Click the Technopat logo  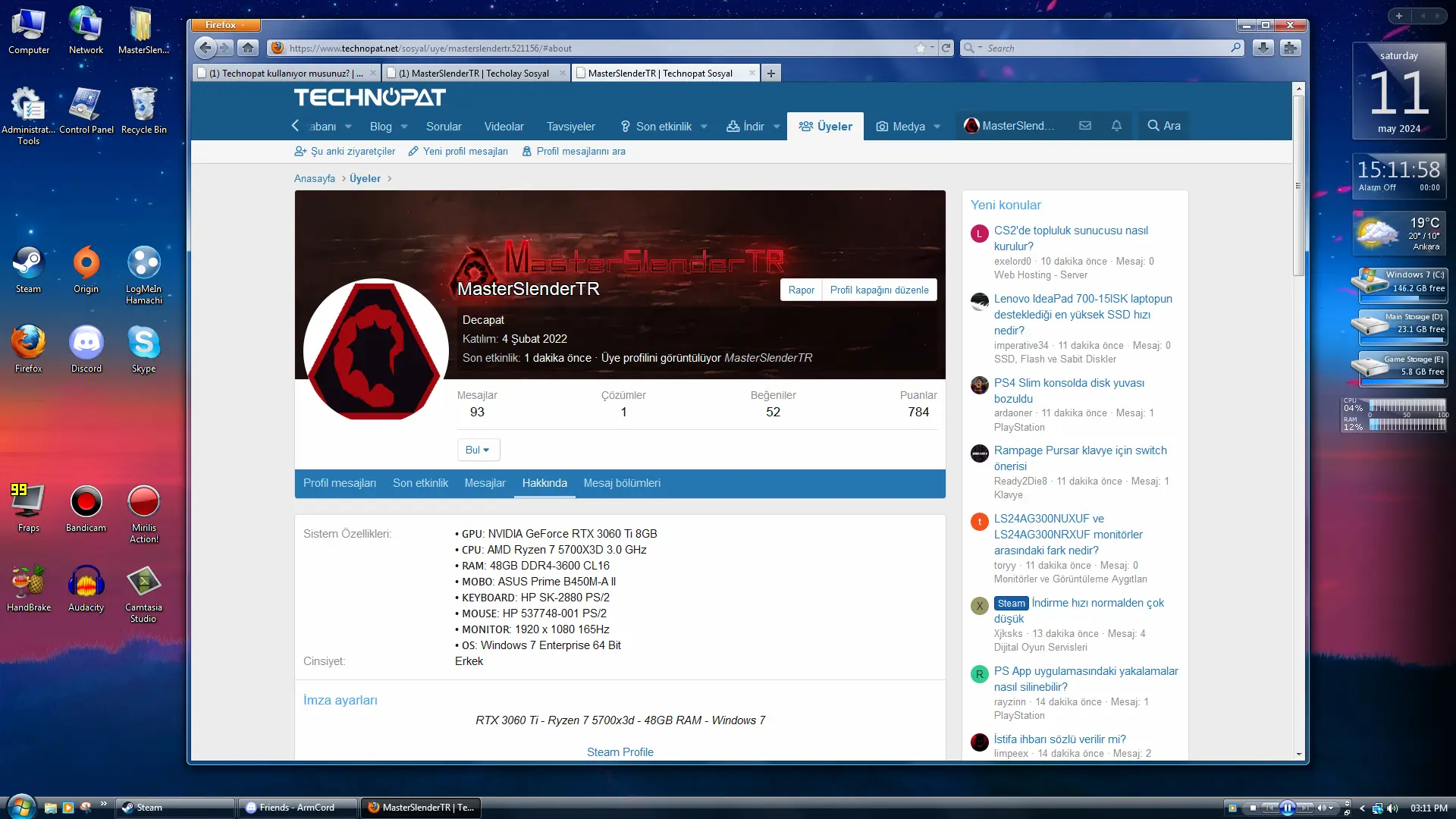tap(369, 97)
